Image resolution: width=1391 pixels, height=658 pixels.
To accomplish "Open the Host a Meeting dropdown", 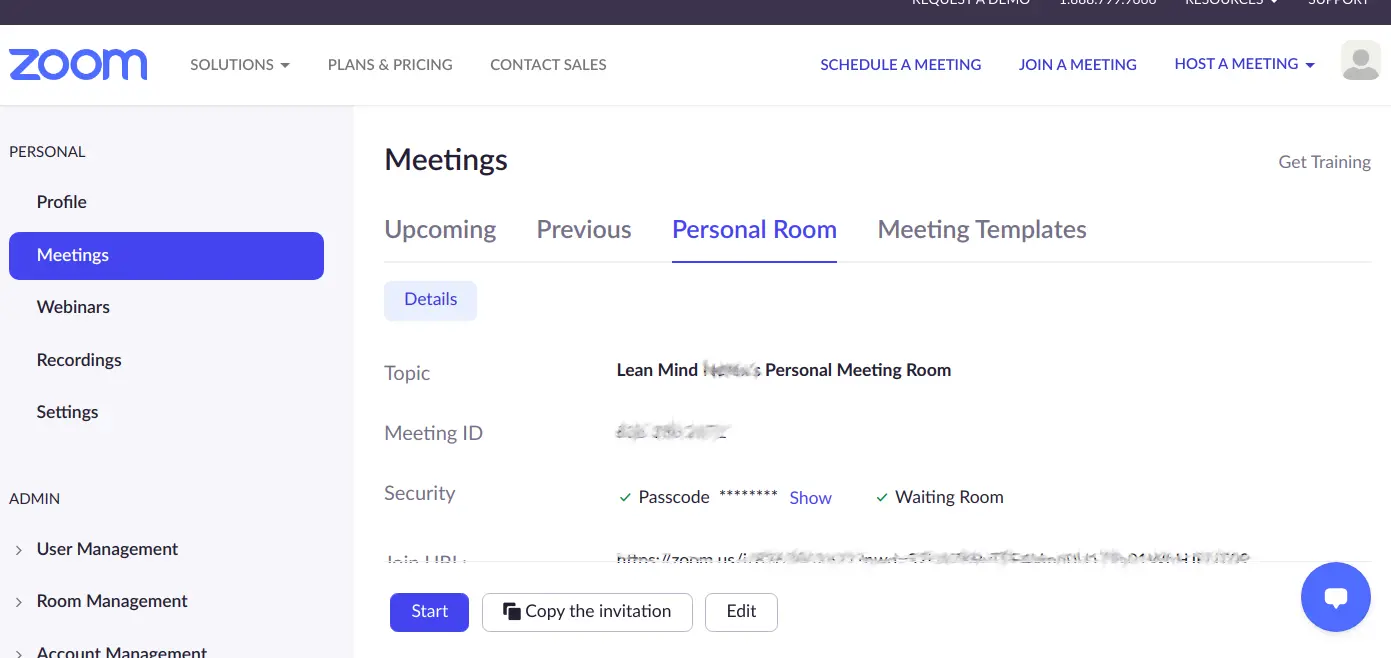I will [1244, 64].
